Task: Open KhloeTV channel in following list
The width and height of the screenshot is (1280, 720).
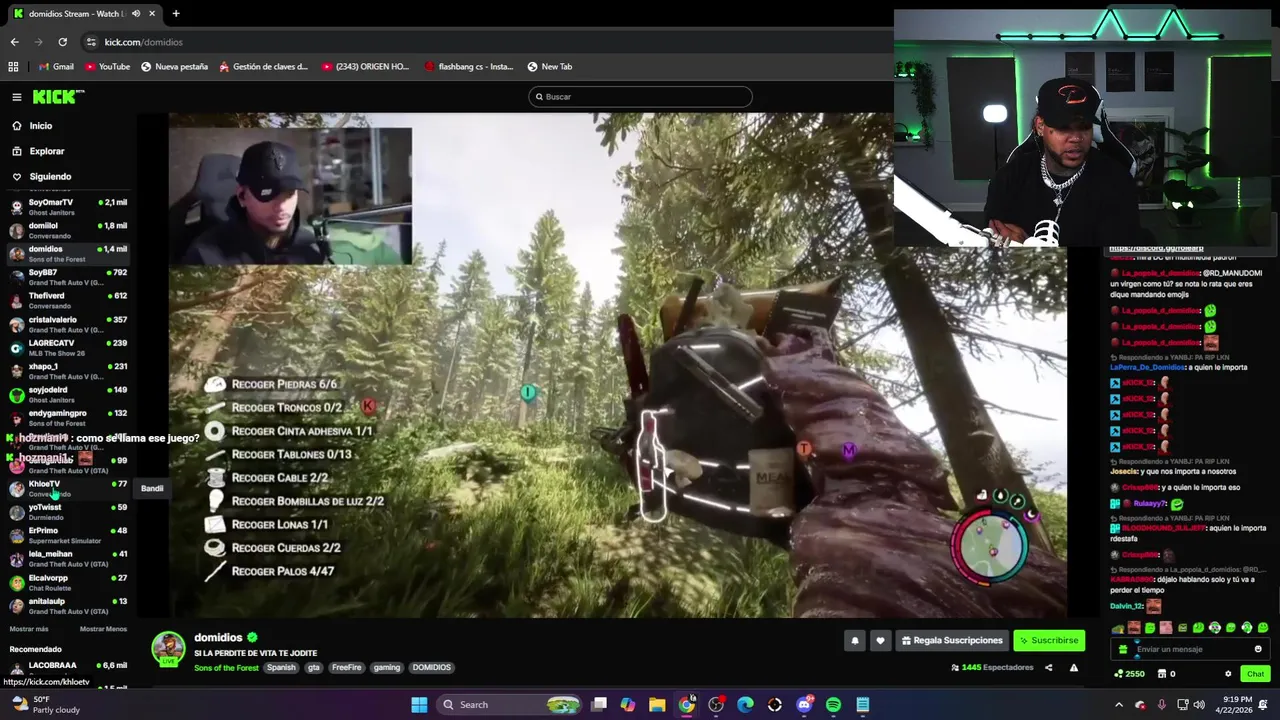Action: coord(68,488)
